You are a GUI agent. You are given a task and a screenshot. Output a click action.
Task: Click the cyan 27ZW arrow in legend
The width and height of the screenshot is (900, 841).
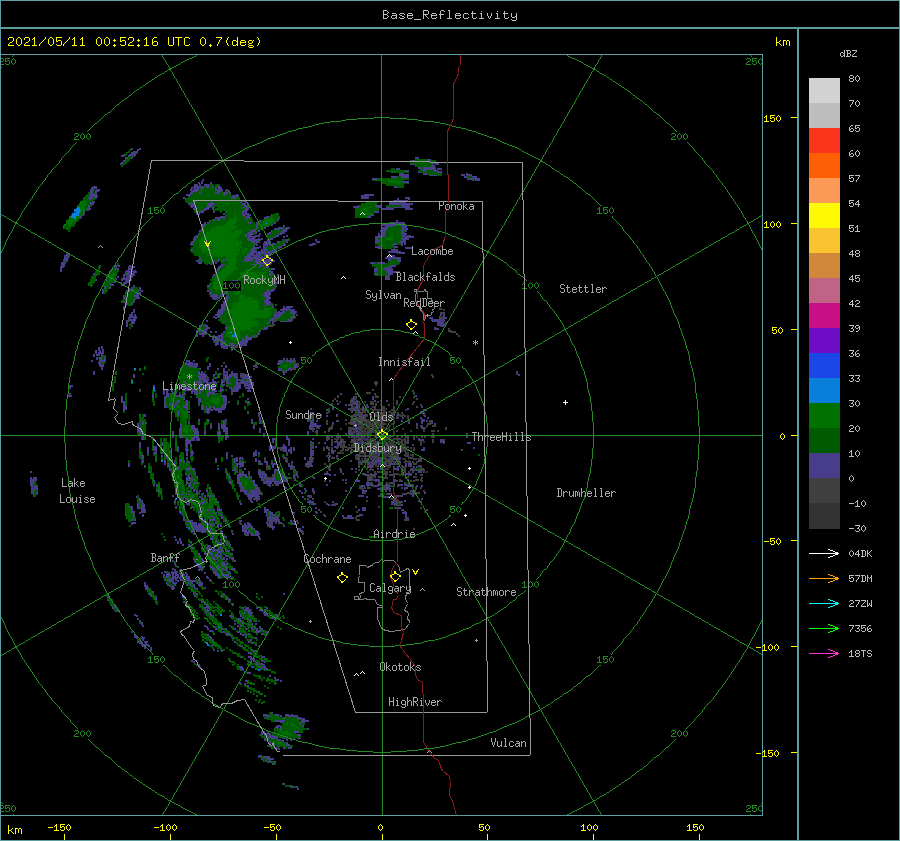(x=824, y=603)
